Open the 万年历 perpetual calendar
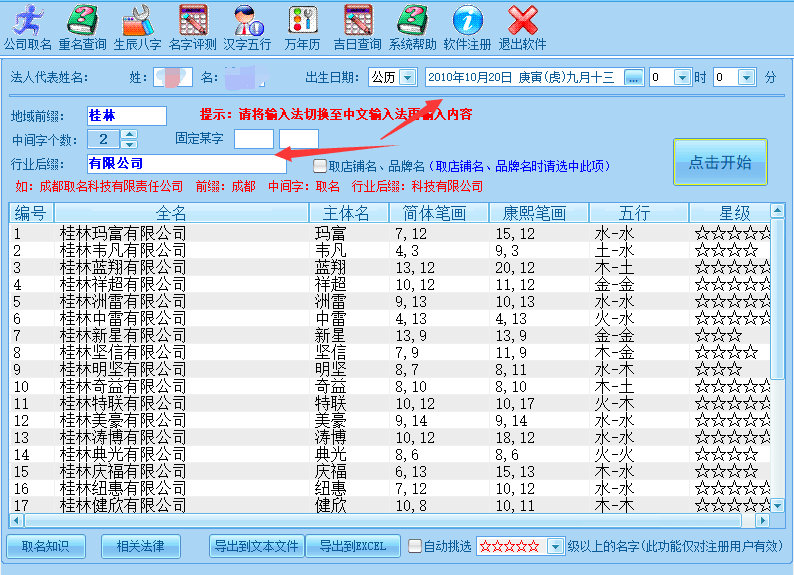794x575 pixels. pos(302,27)
